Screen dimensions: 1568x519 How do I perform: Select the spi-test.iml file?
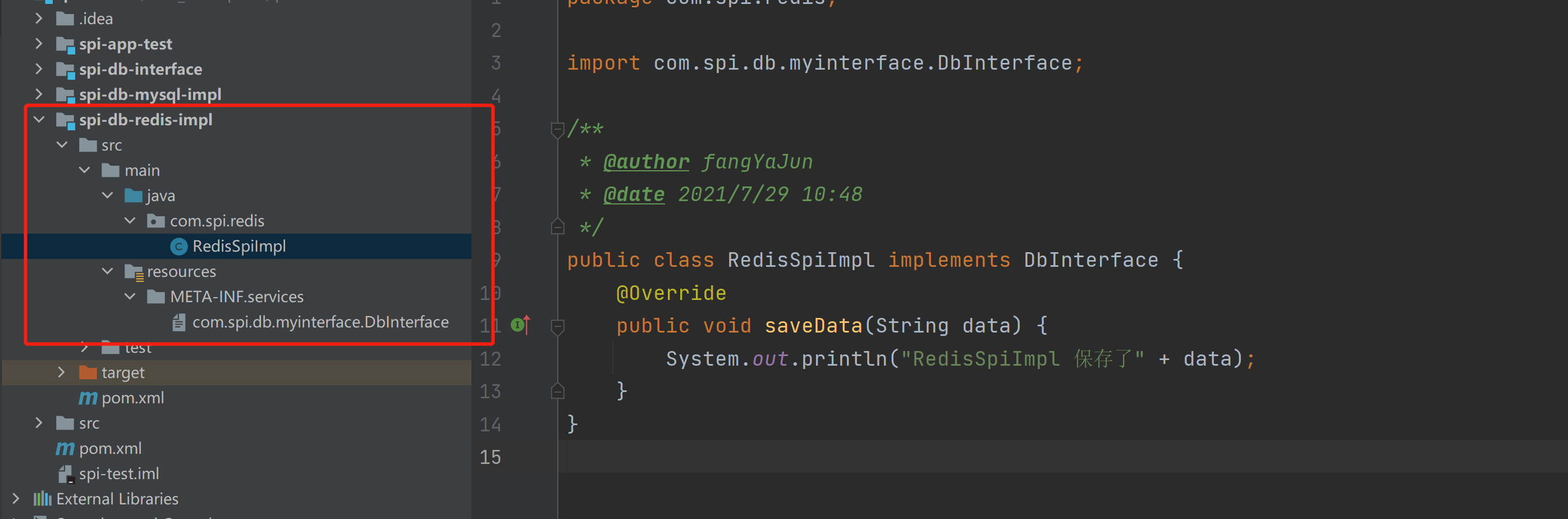coord(119,474)
